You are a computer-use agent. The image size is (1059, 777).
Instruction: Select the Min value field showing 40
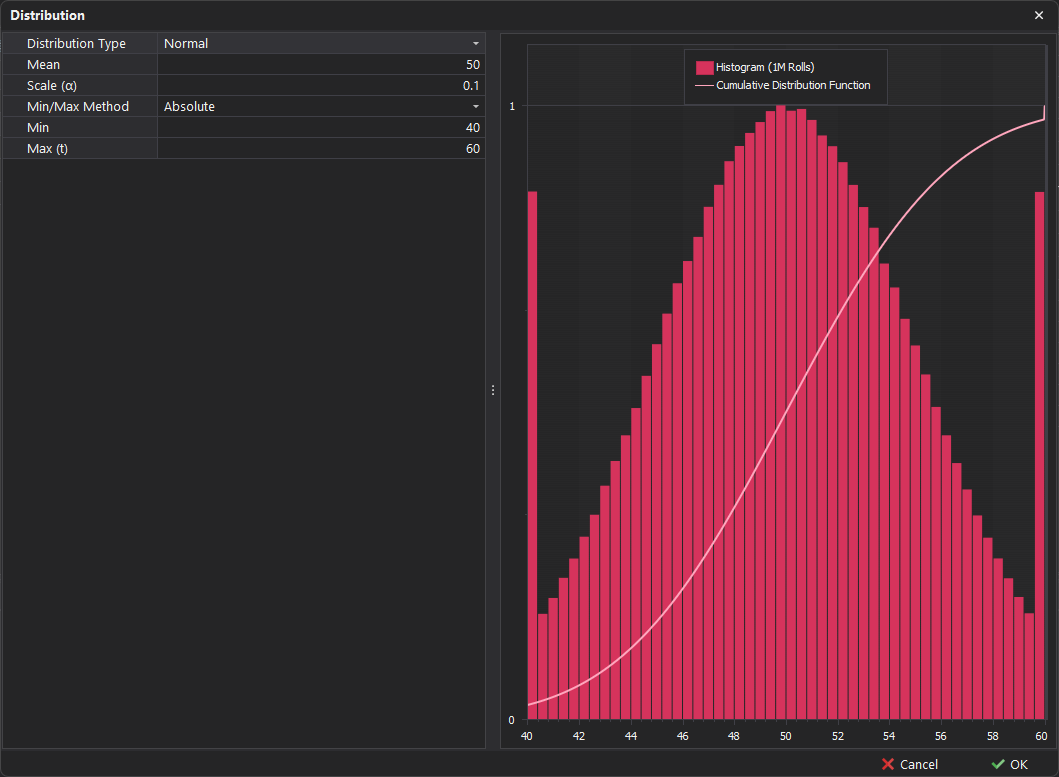(x=320, y=128)
